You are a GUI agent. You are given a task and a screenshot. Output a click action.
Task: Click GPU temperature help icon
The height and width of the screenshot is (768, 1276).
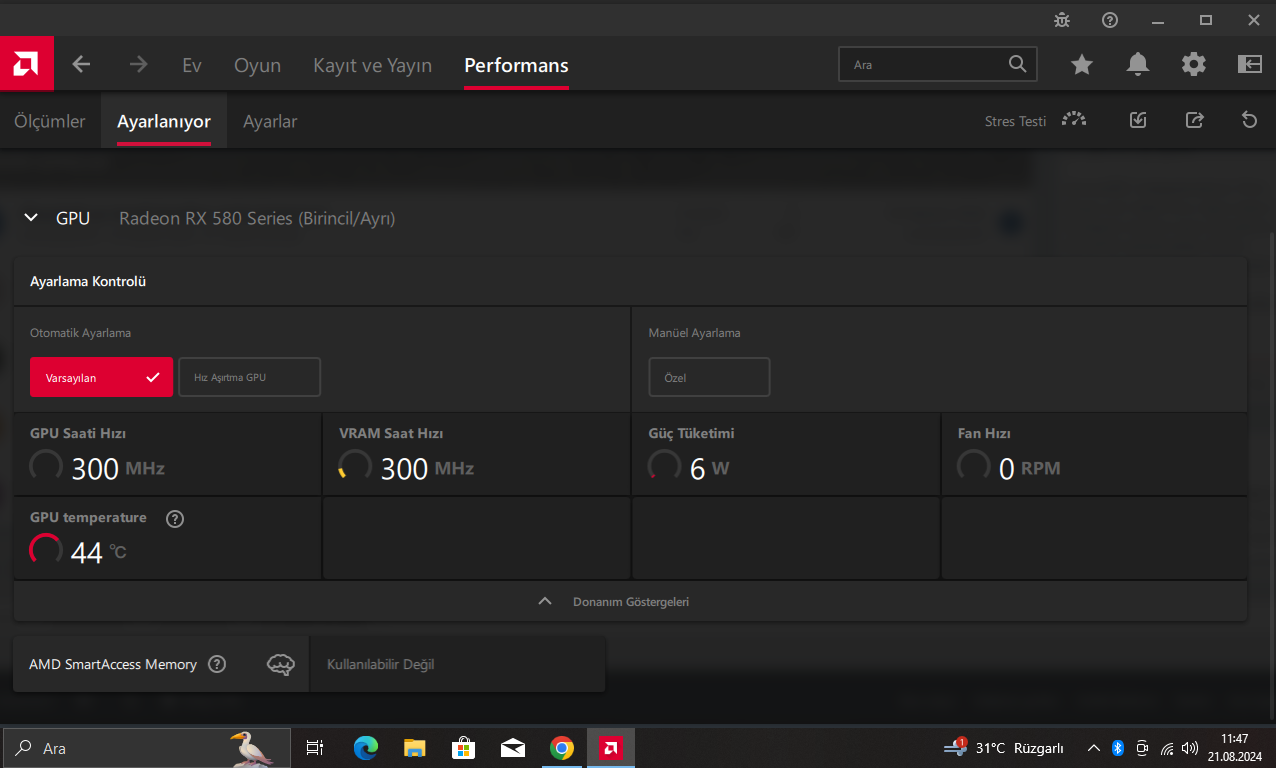tap(175, 518)
